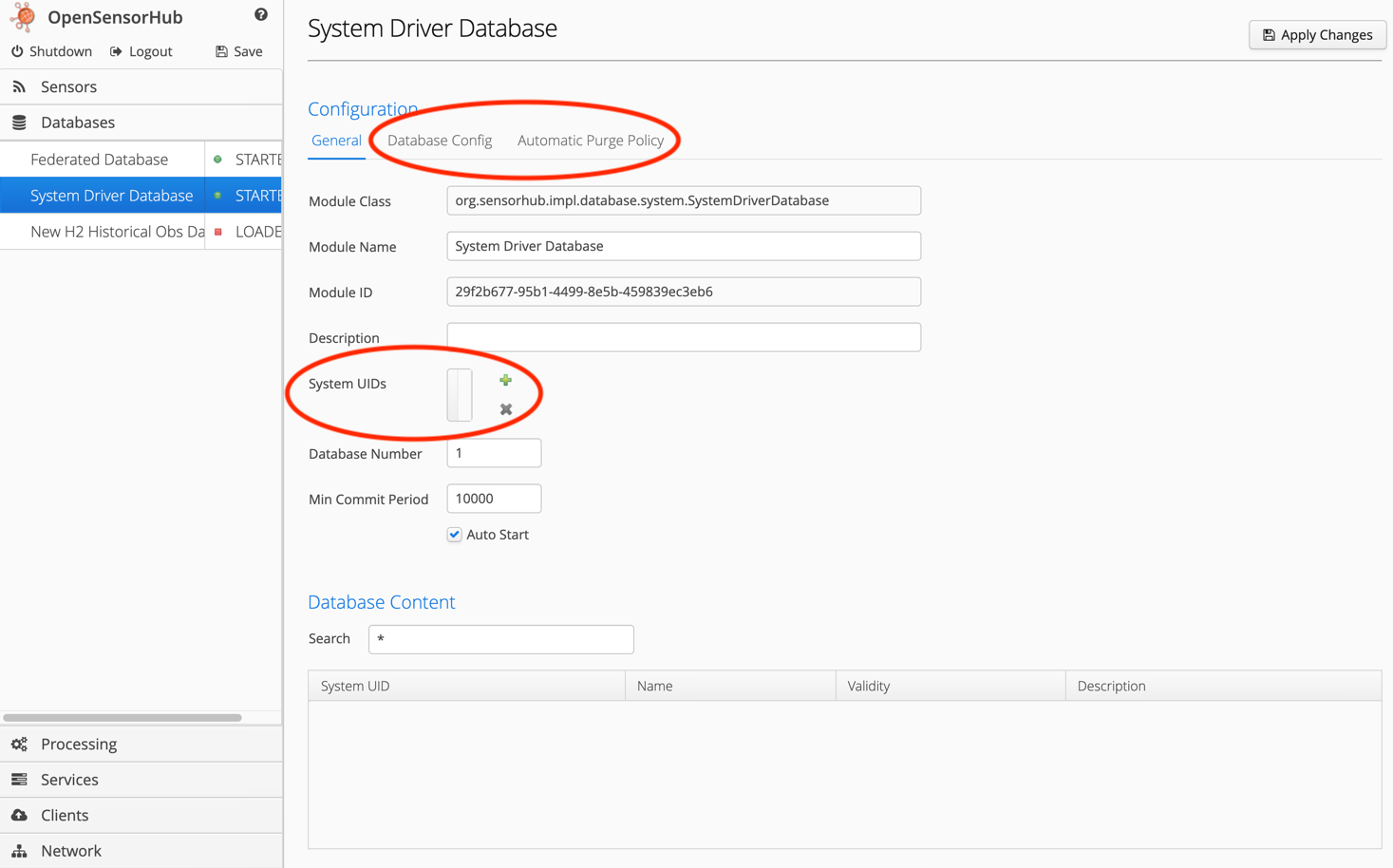Add a System UID with the green plus icon
This screenshot has width=1393, height=868.
coord(505,380)
